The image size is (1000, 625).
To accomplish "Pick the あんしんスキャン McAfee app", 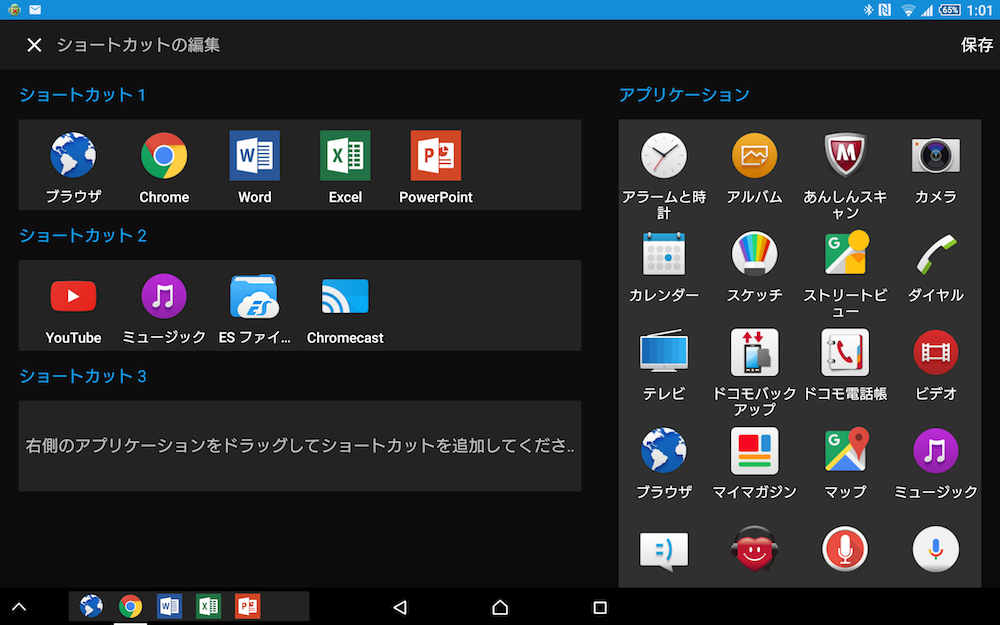I will click(845, 155).
